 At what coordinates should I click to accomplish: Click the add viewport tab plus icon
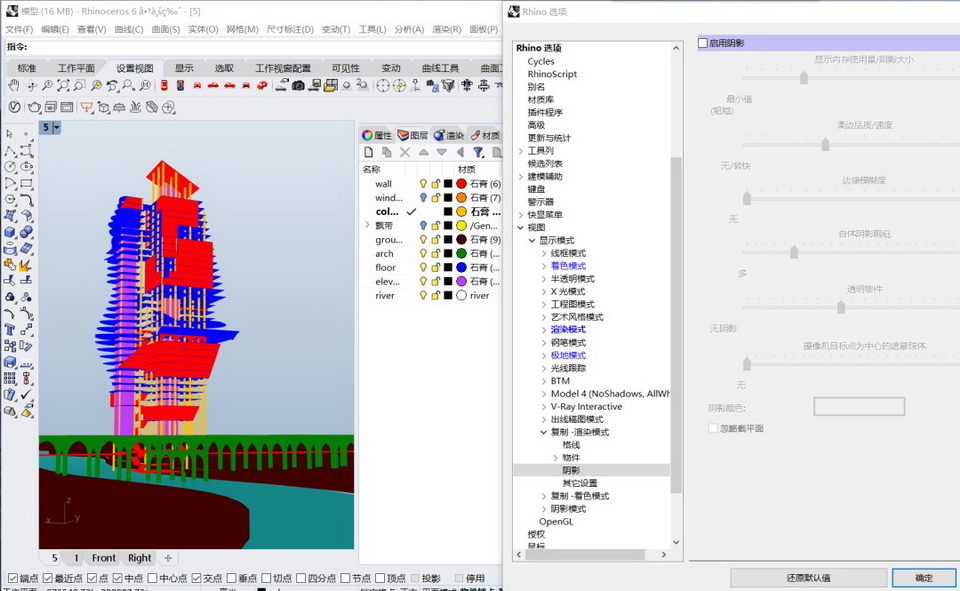pos(168,558)
